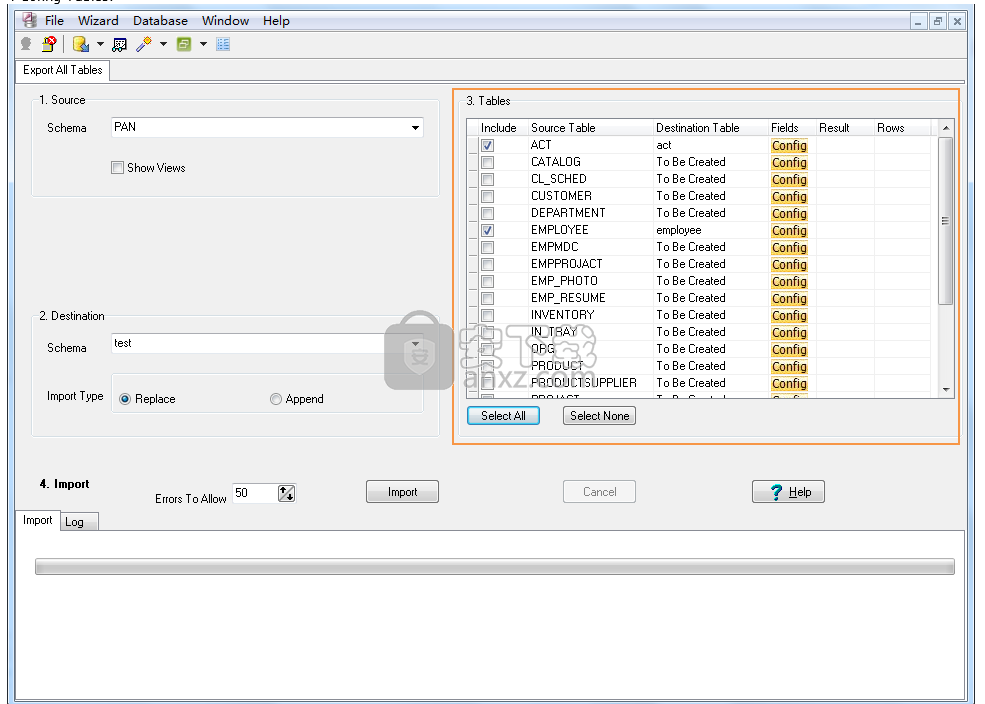This screenshot has width=985, height=704.
Task: Open the Database menu
Action: (x=160, y=20)
